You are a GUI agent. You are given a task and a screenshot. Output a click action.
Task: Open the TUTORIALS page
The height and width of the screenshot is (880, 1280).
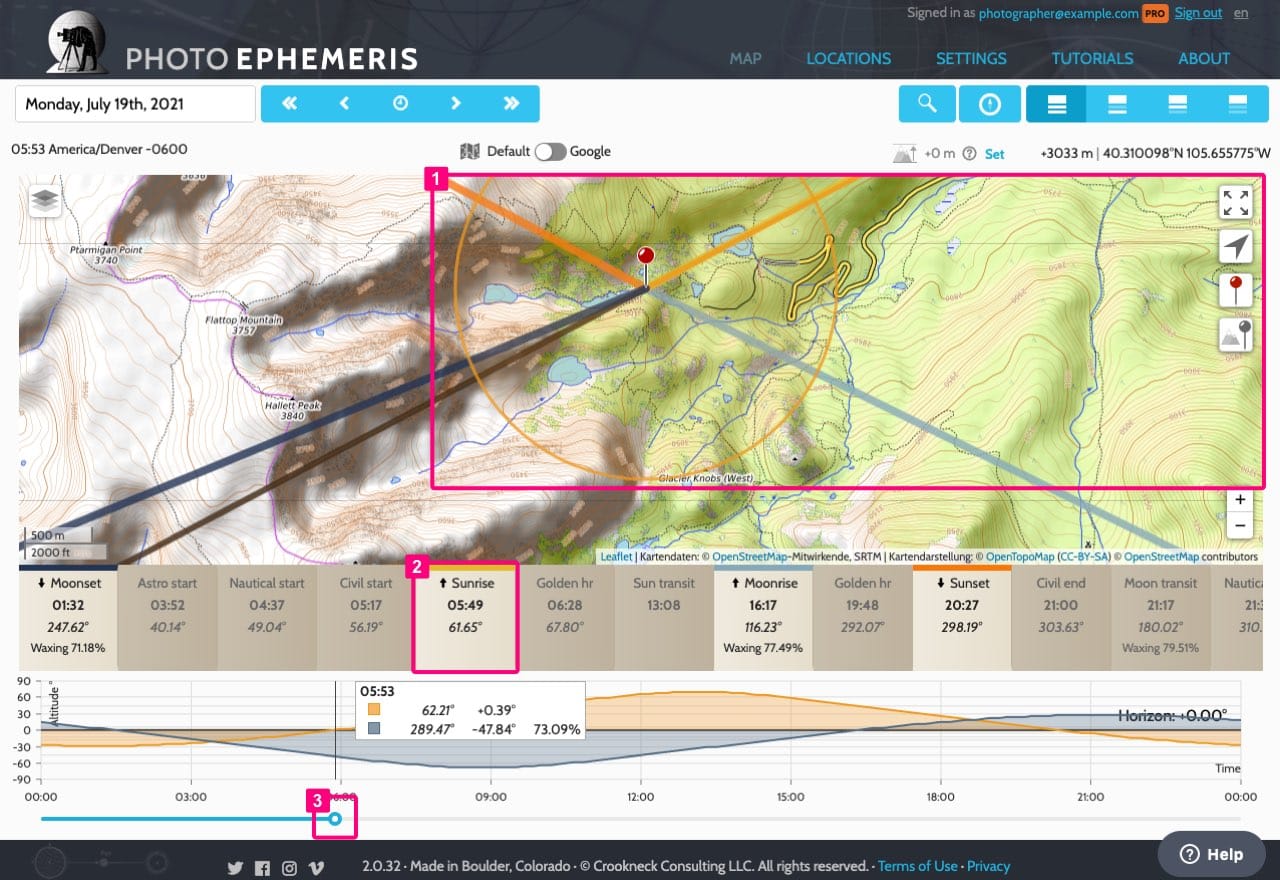pyautogui.click(x=1092, y=58)
